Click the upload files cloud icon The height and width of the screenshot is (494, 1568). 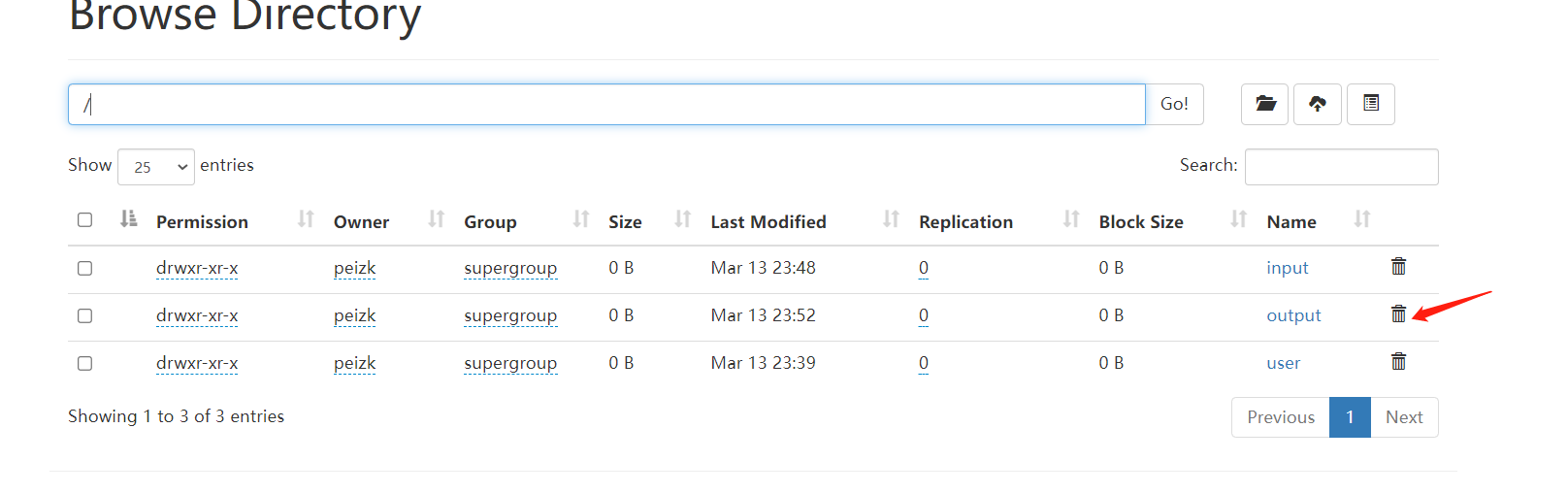(x=1317, y=104)
